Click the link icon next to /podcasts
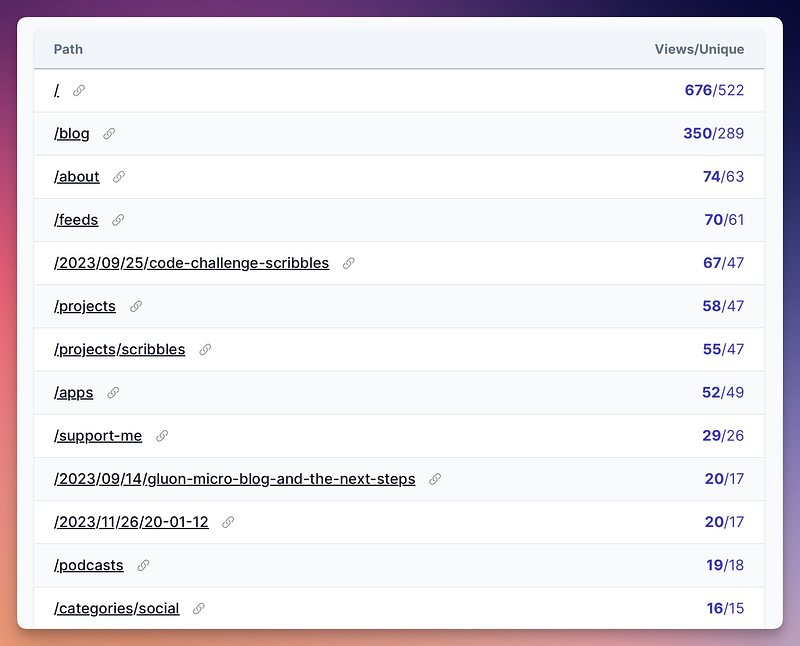 coord(143,565)
